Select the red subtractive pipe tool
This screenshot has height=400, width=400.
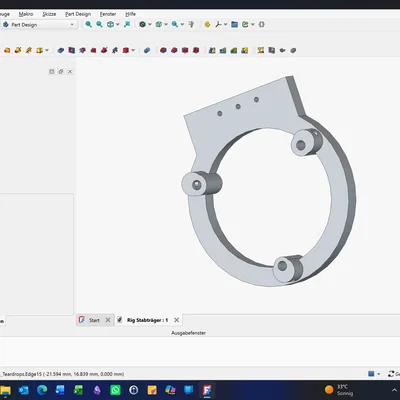104,50
